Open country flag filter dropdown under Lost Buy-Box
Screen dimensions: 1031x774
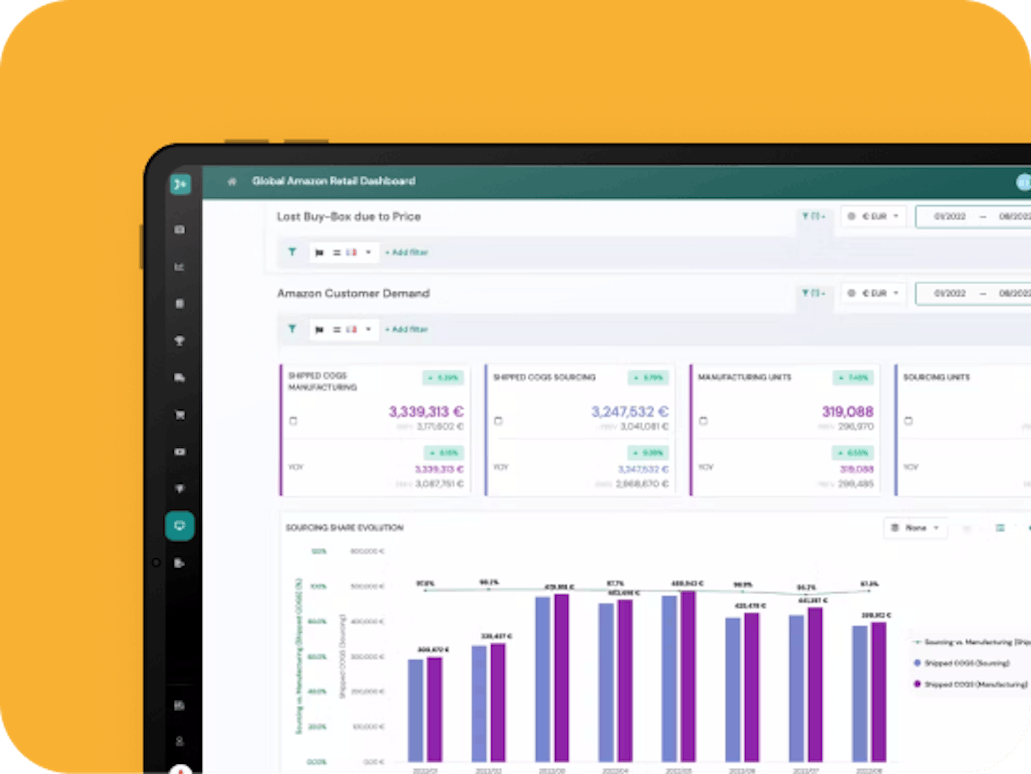344,253
